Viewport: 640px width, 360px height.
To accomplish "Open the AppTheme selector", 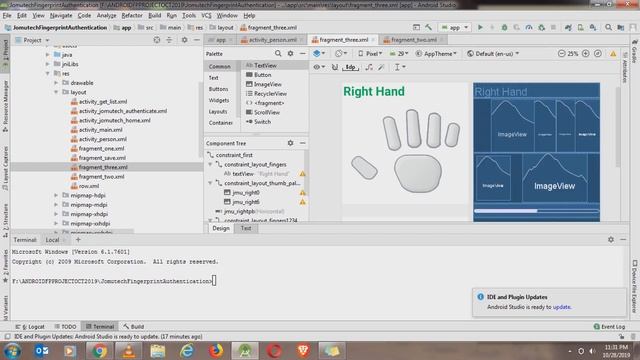I will (436, 53).
